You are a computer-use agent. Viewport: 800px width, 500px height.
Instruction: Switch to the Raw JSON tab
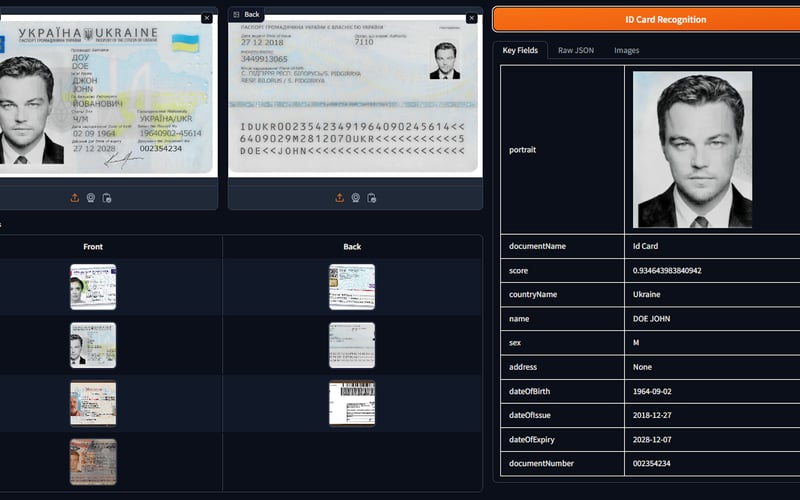tap(576, 50)
